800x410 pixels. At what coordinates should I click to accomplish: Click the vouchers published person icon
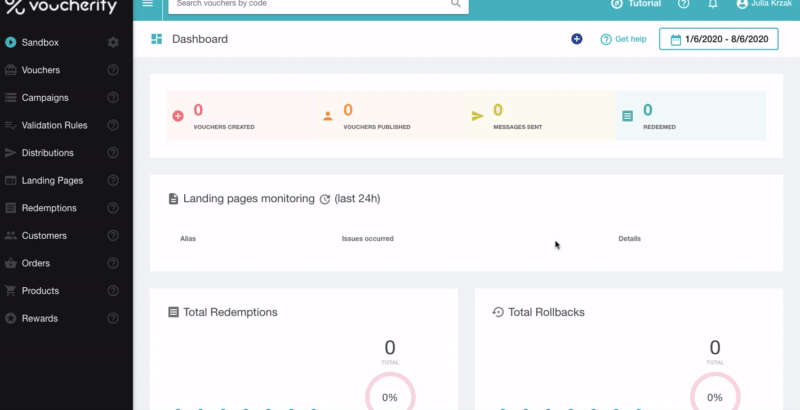[x=328, y=116]
